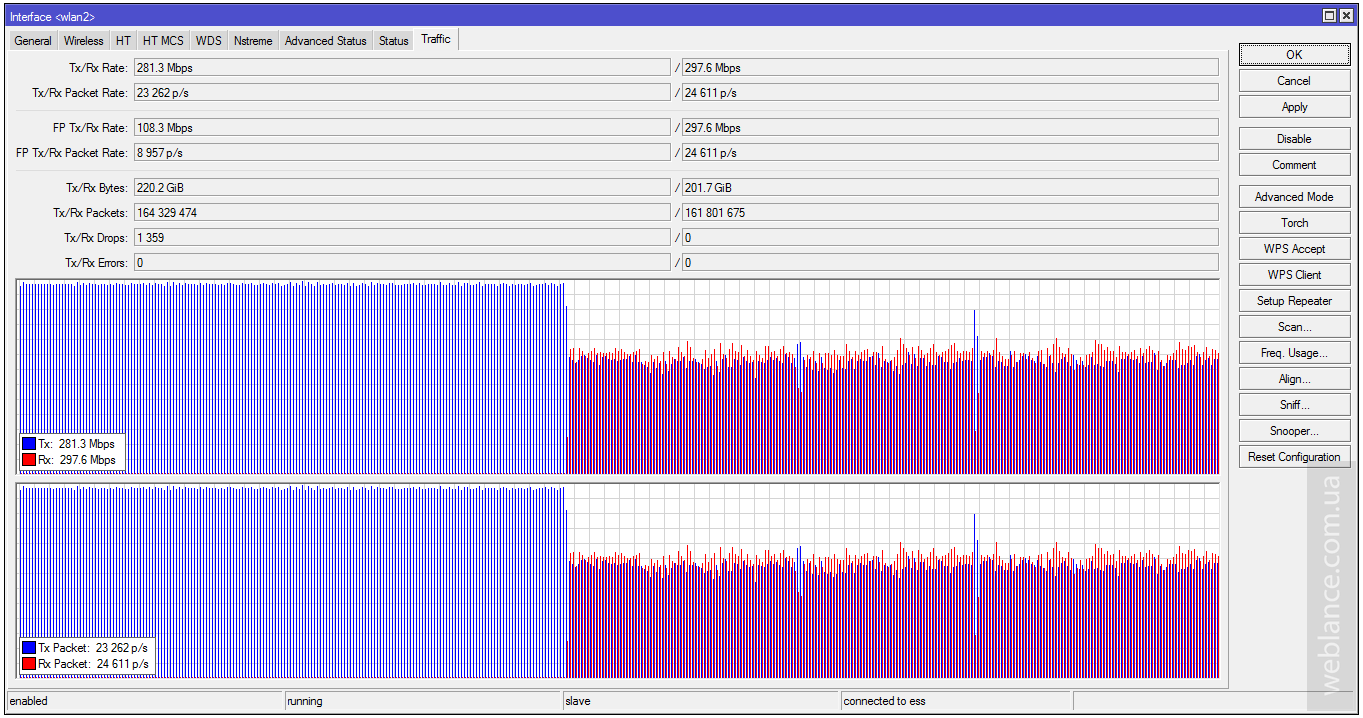Open the WDS tab

(209, 41)
